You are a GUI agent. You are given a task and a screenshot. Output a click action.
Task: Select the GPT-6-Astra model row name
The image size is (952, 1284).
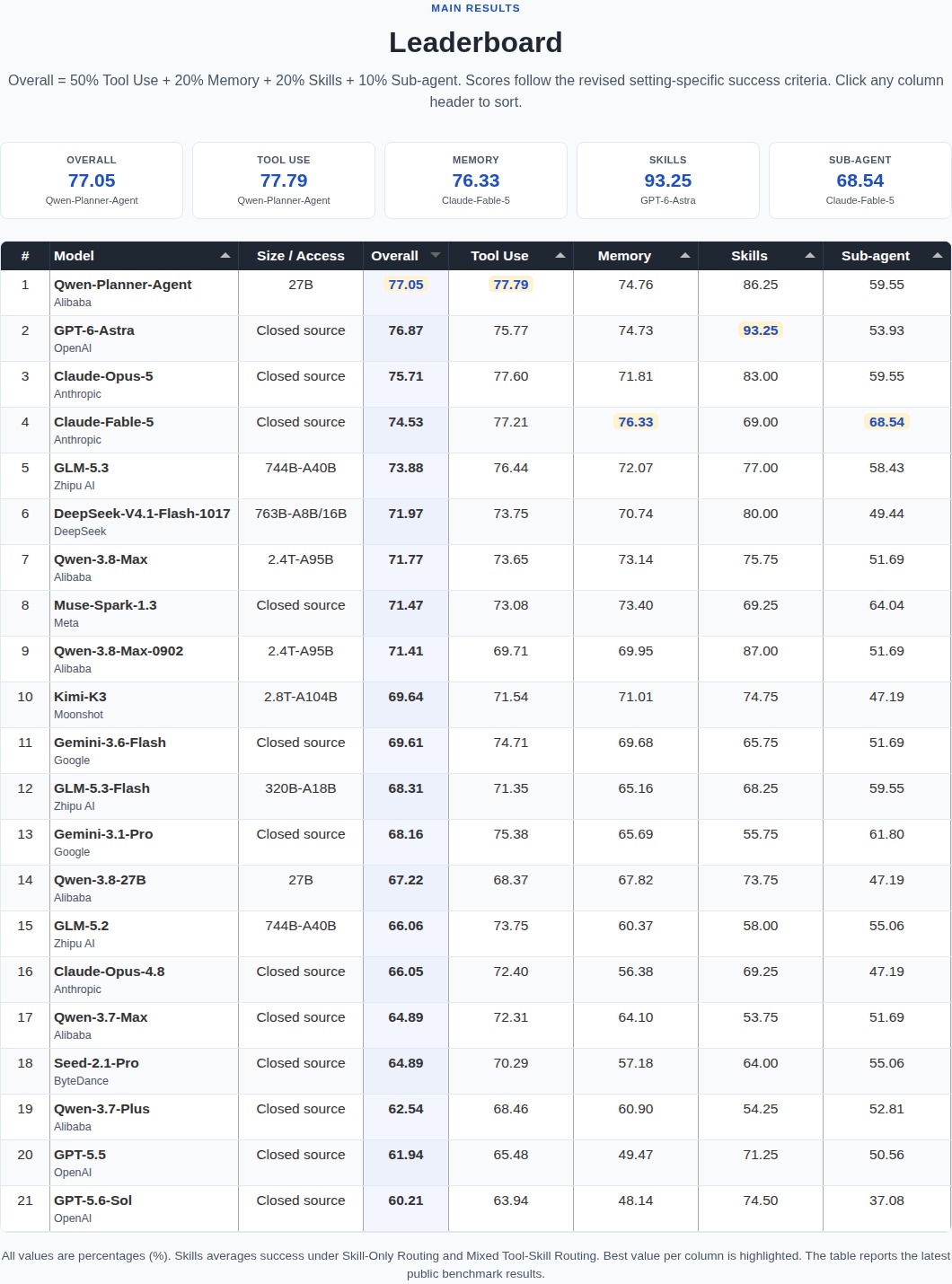tap(94, 330)
